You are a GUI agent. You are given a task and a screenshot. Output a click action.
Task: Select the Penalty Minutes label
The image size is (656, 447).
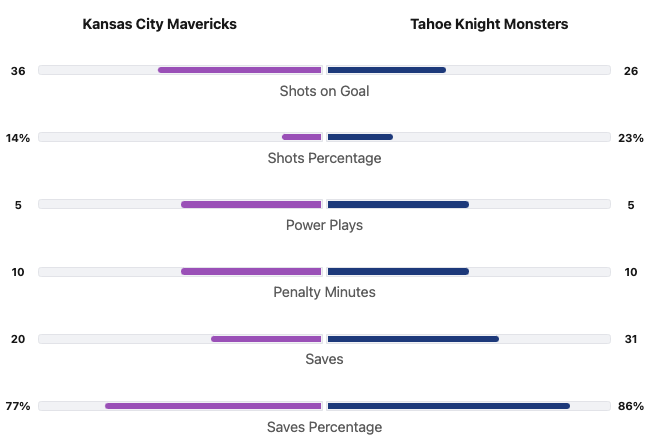pyautogui.click(x=324, y=292)
